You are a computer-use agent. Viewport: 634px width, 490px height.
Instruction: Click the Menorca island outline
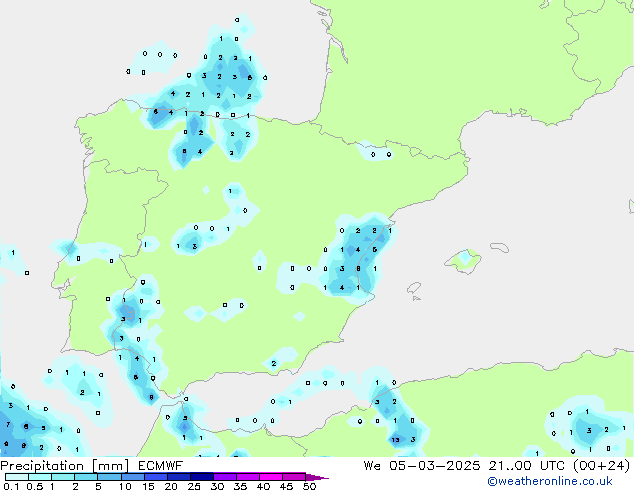click(x=500, y=247)
